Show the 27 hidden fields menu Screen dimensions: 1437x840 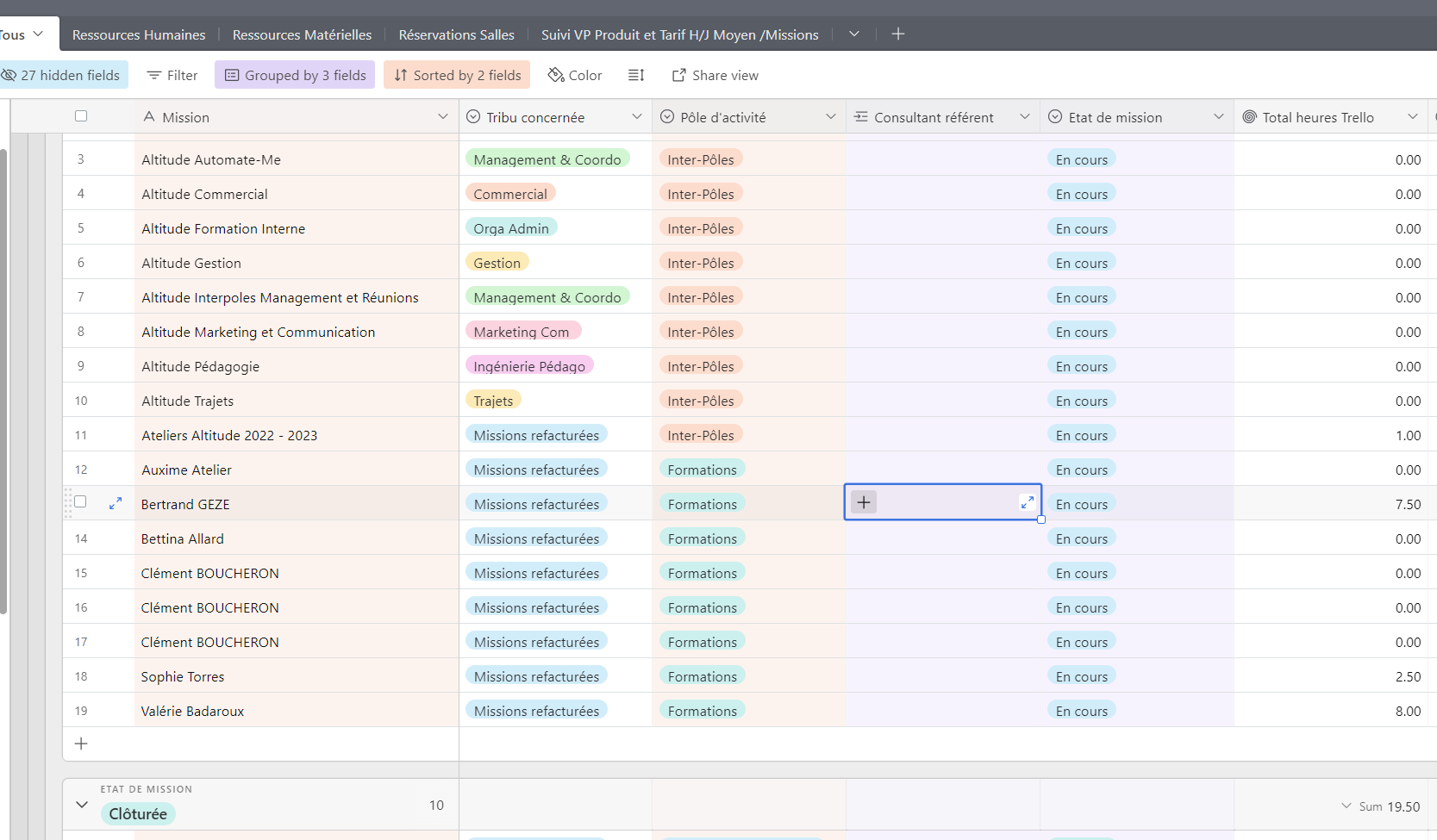[x=62, y=75]
